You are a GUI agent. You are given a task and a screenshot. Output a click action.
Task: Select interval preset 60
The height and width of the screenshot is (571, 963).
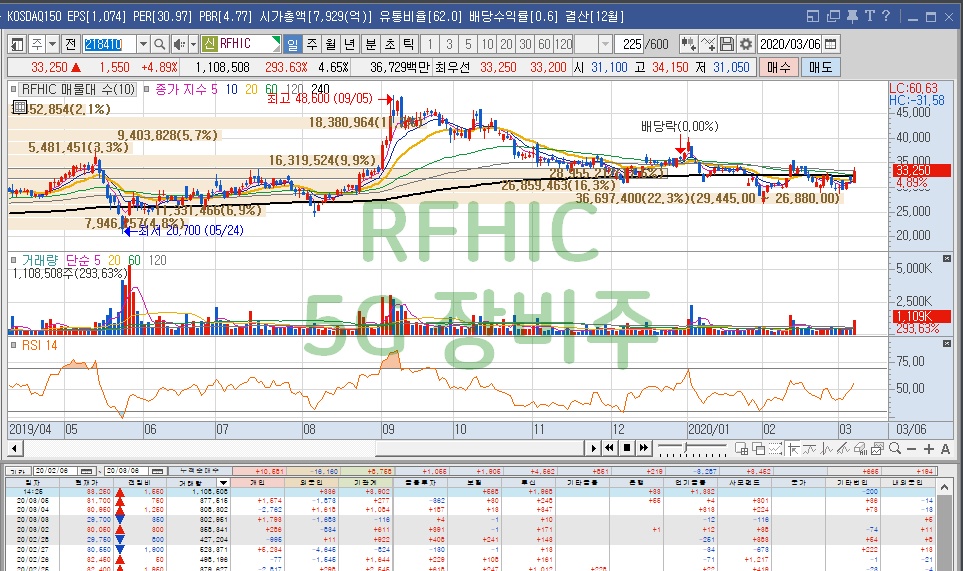[544, 44]
